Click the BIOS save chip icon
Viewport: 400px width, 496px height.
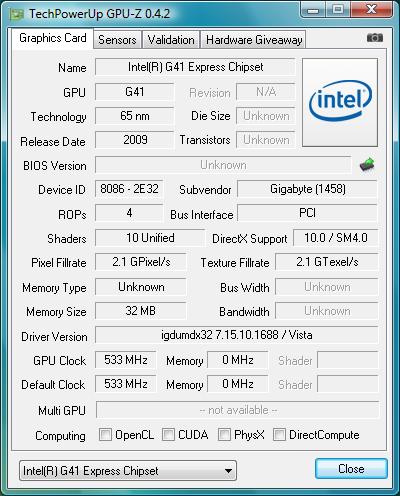[367, 165]
